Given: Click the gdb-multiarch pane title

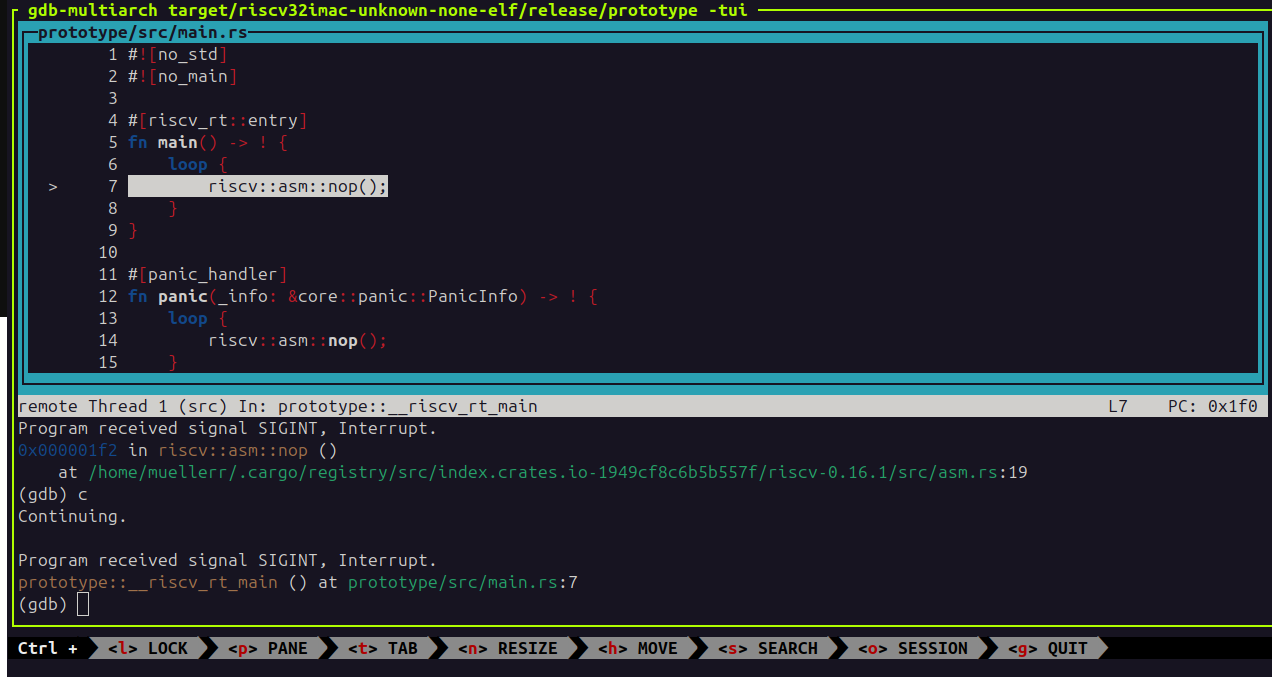Looking at the screenshot, I should (387, 11).
